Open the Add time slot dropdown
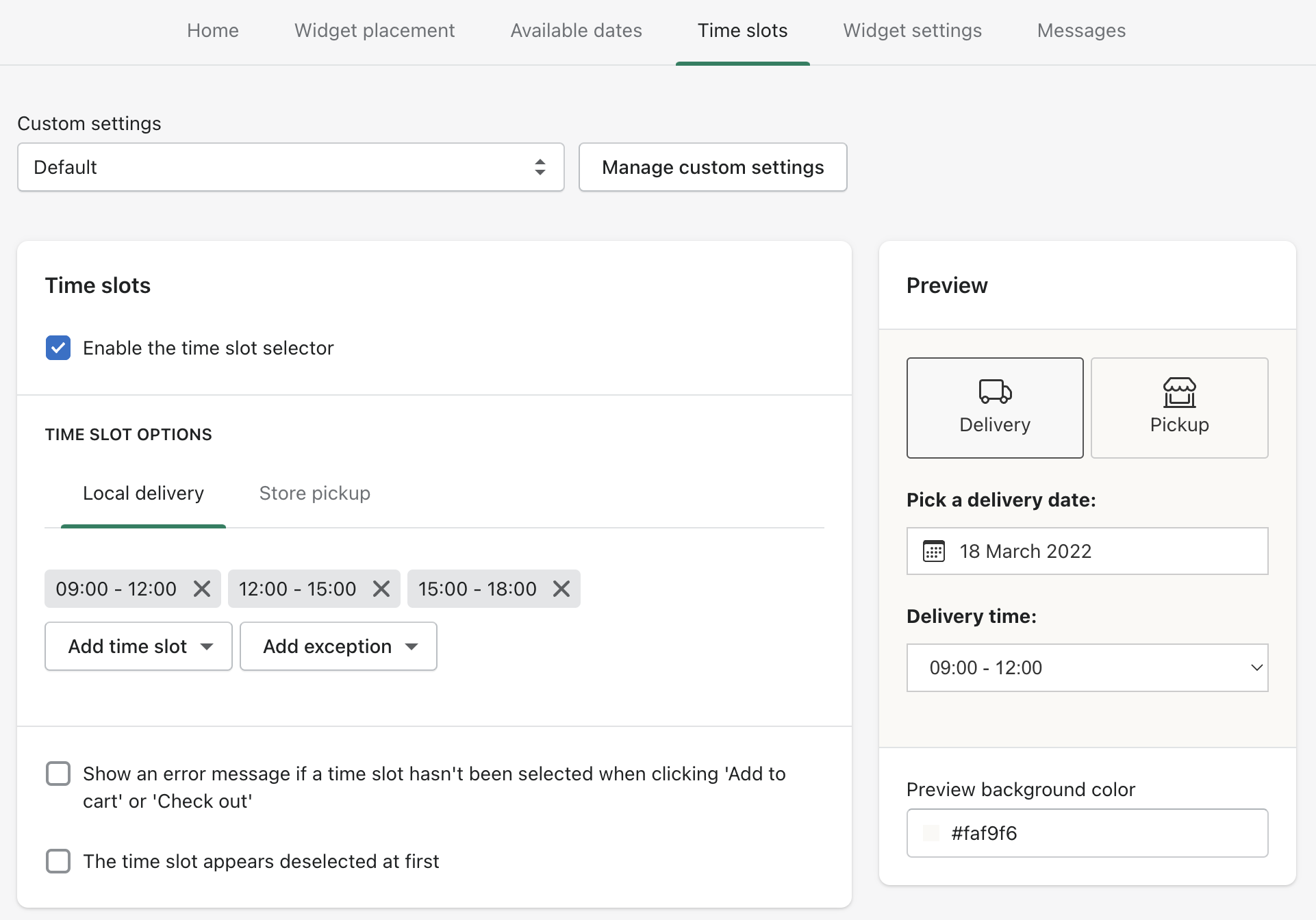Viewport: 1316px width, 920px height. [x=138, y=646]
